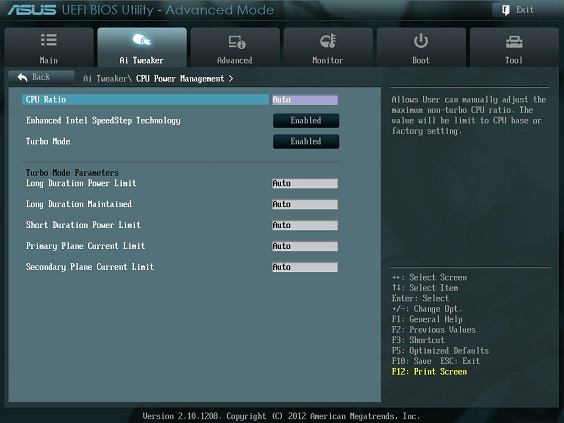Go to the Monitor tab
Viewport: 564px width, 423px height.
click(328, 47)
